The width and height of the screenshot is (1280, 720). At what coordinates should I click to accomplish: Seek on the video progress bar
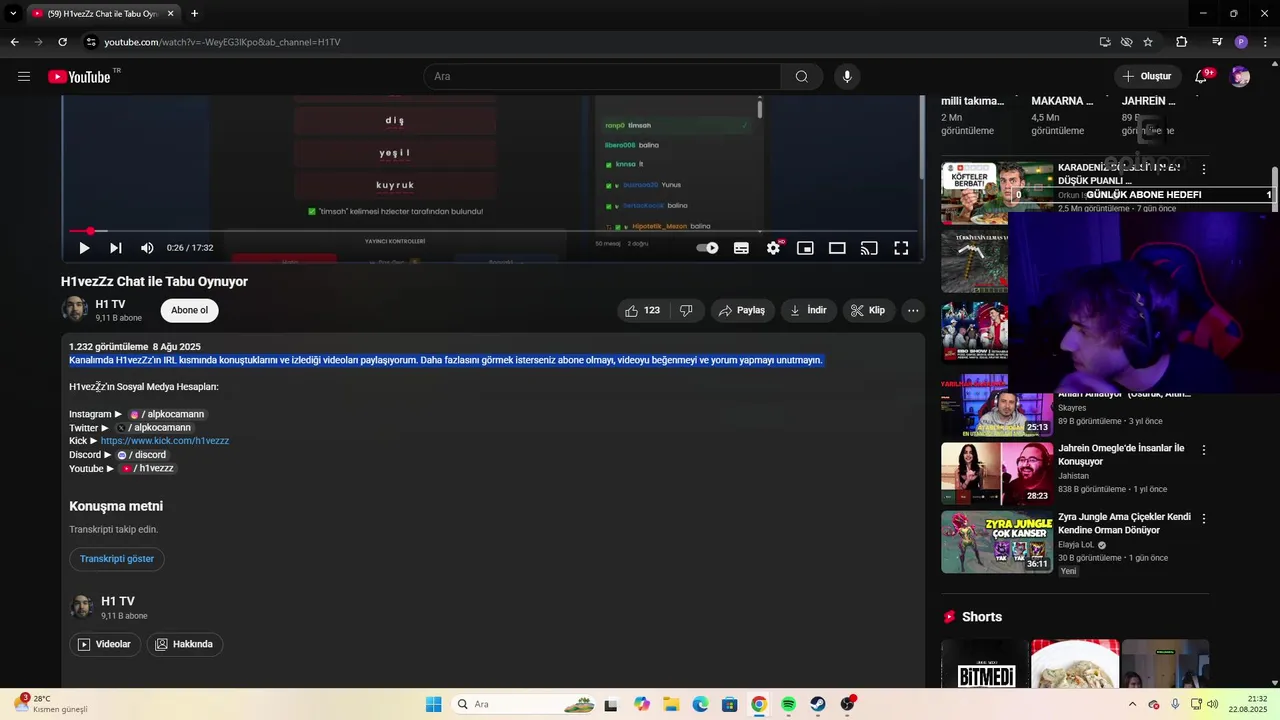(x=493, y=231)
